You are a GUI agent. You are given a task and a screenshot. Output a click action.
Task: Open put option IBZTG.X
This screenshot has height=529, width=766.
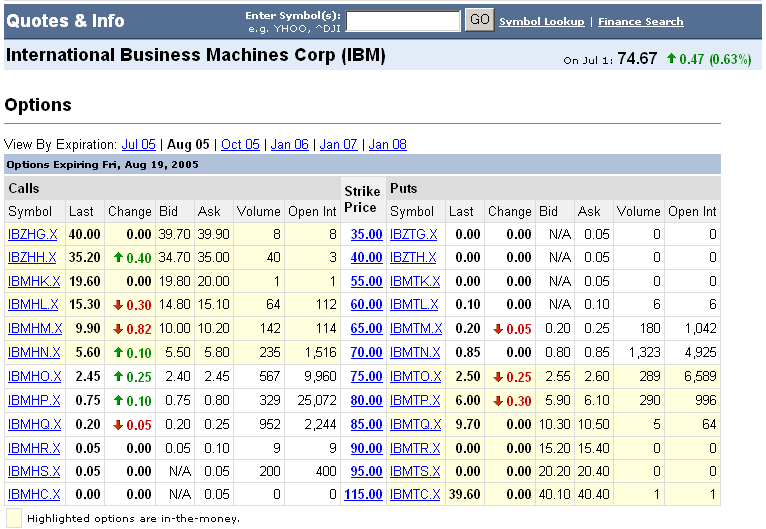pyautogui.click(x=413, y=234)
